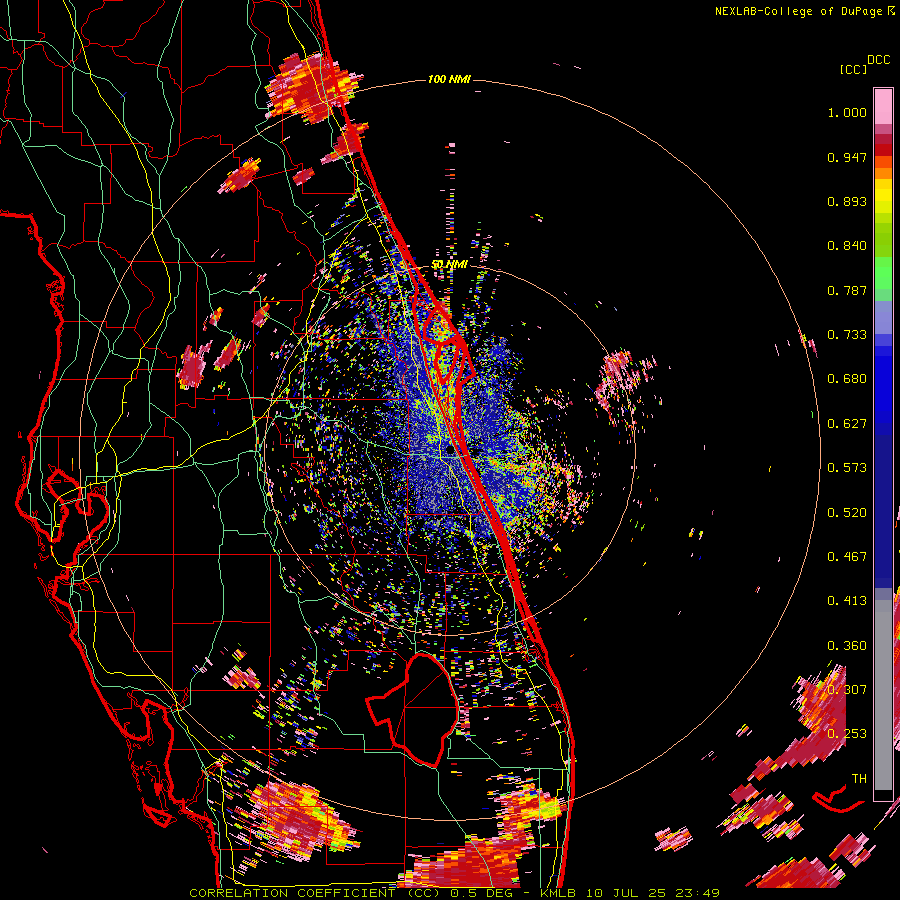Click the 100 NMI range ring label
The image size is (900, 900).
[449, 79]
